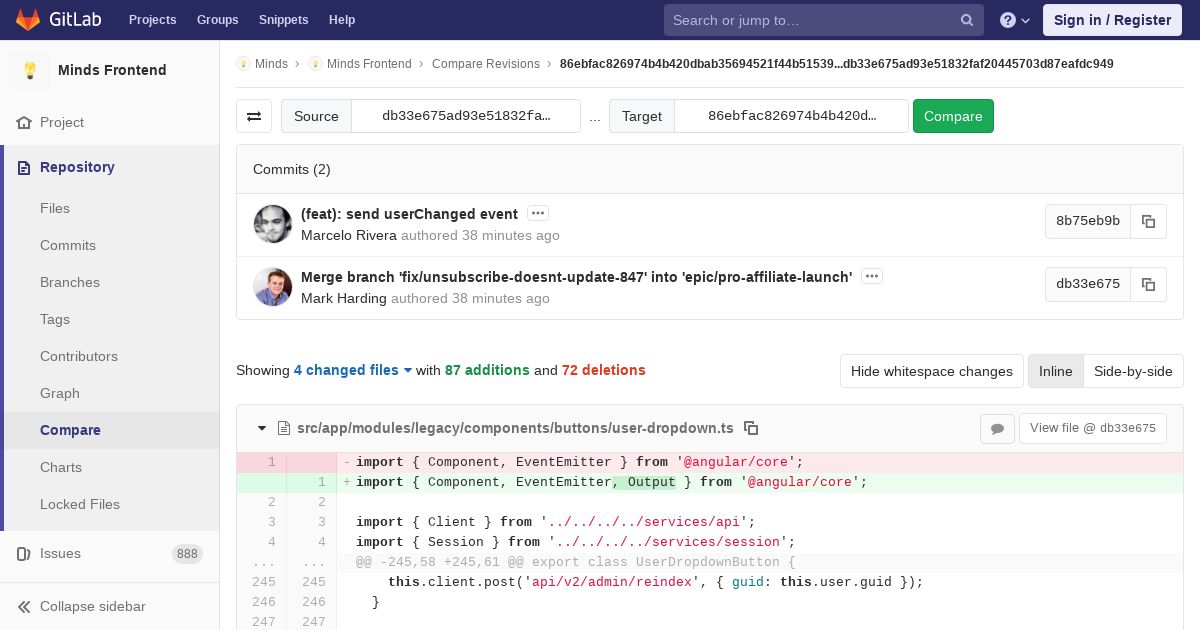
Task: Click the comment bubble icon on file
Action: click(997, 428)
